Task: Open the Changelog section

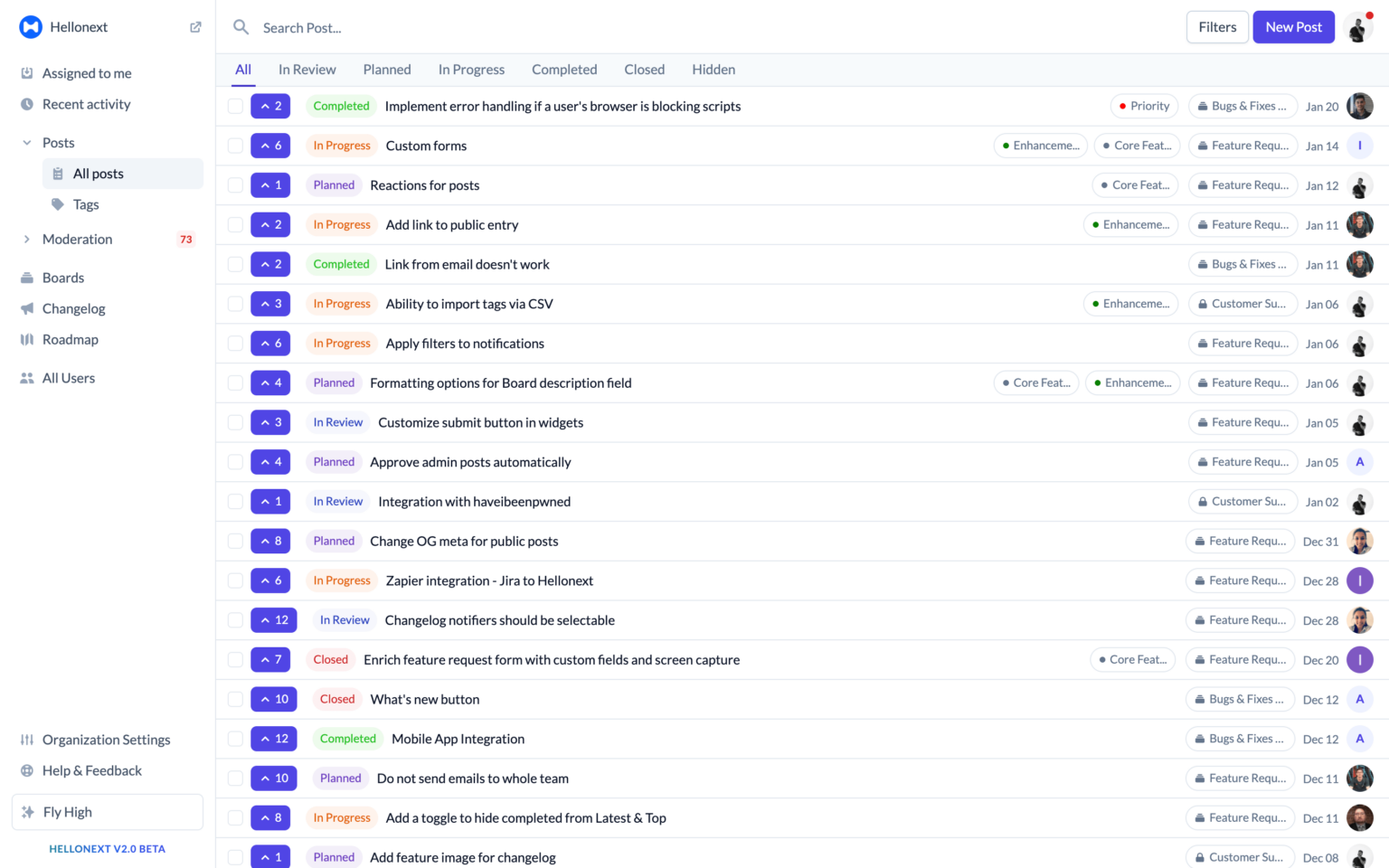Action: pos(71,308)
